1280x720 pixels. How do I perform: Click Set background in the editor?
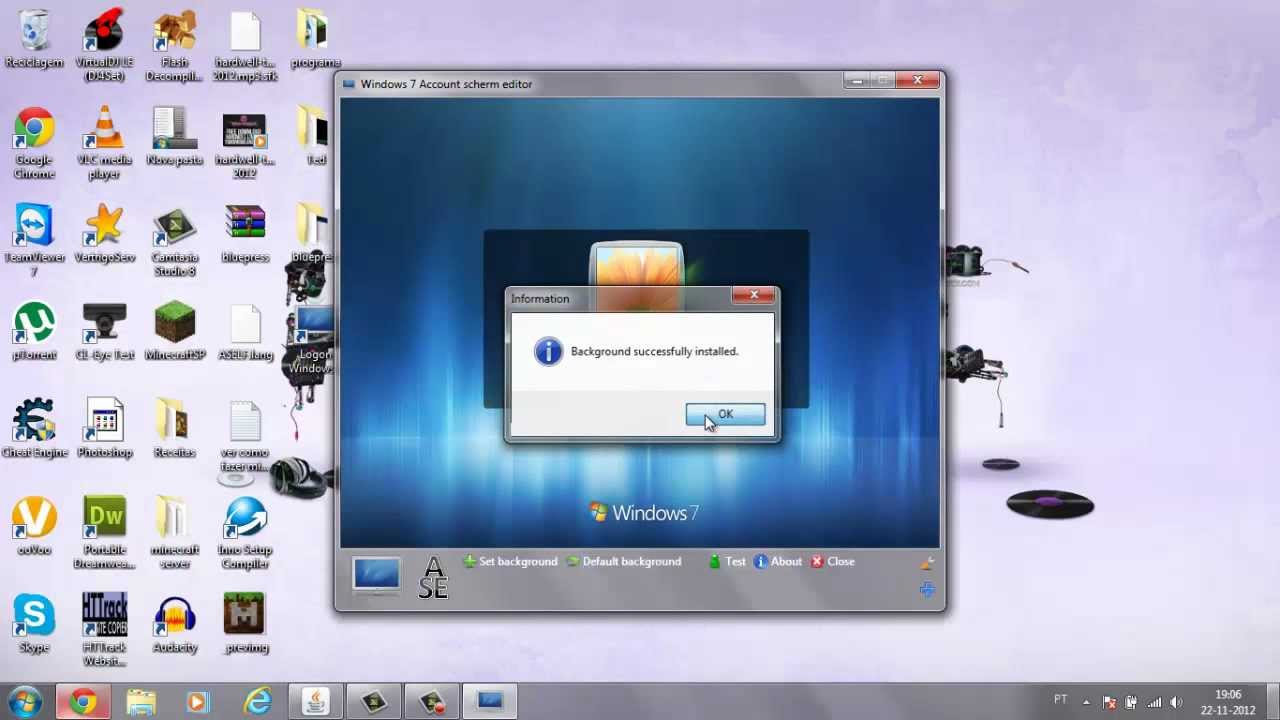coord(510,562)
